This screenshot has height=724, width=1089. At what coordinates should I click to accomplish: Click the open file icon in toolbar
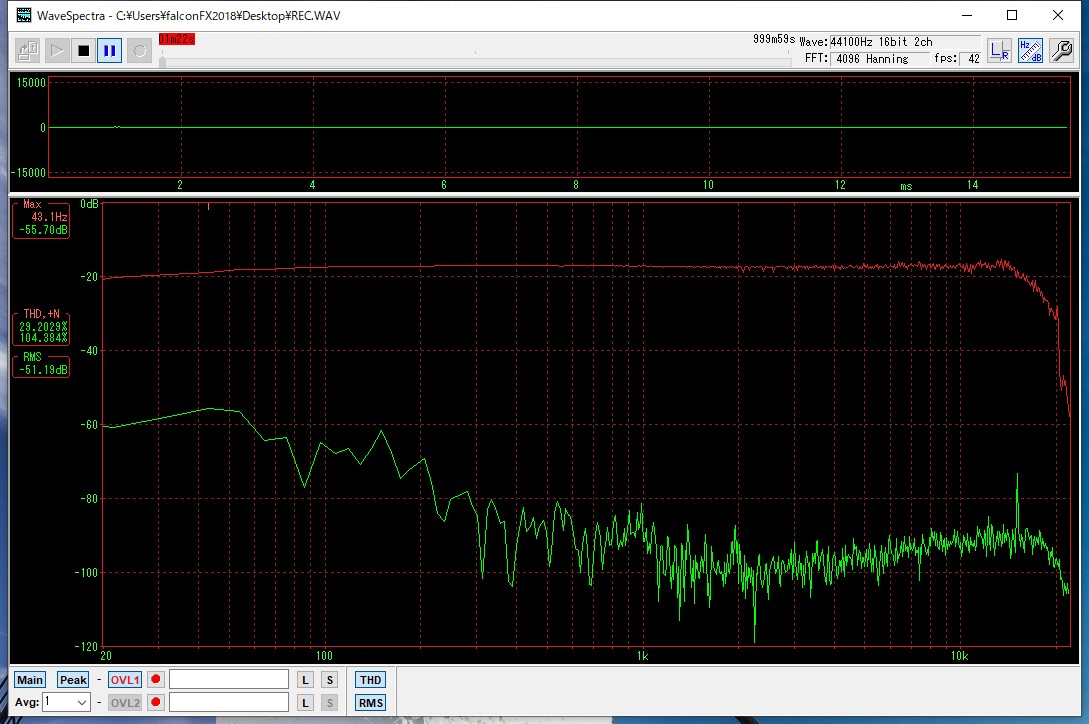[28, 50]
